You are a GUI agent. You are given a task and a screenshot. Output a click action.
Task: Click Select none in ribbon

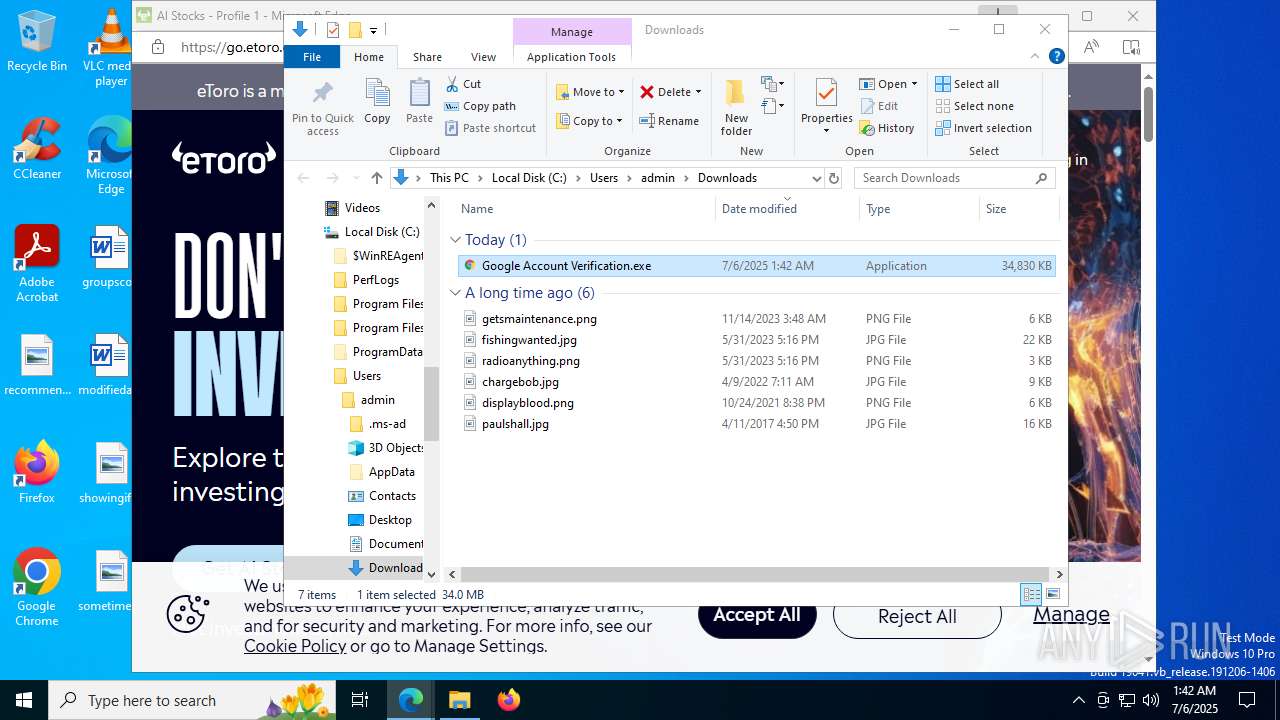[975, 106]
